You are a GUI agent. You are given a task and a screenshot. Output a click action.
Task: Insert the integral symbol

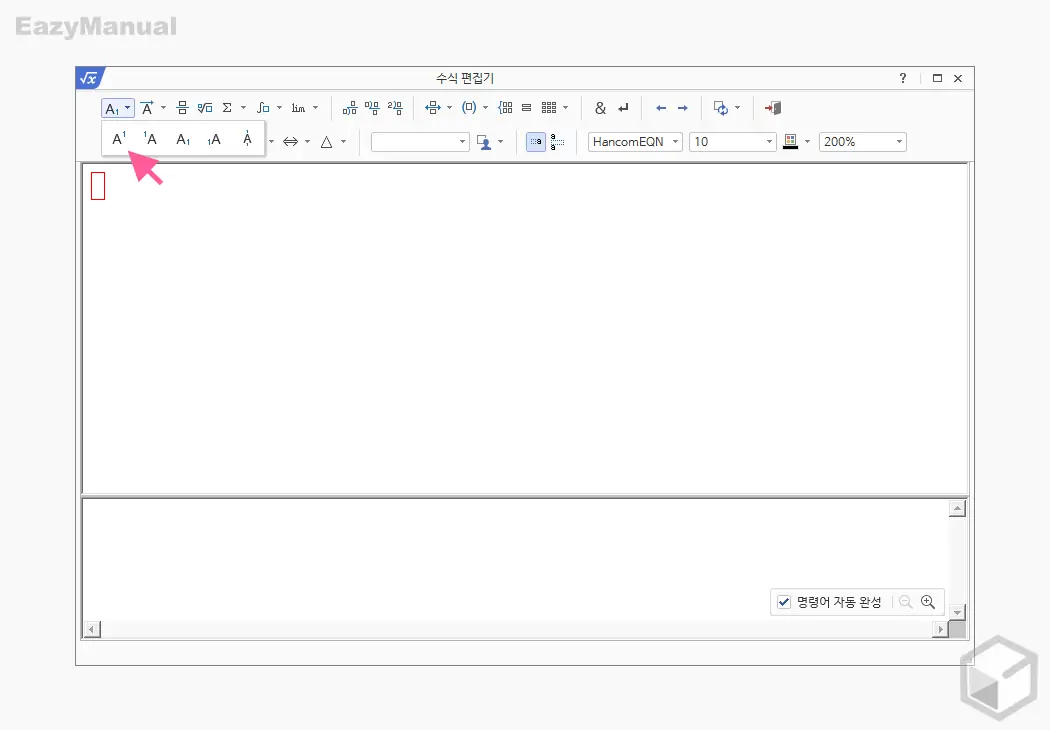point(262,108)
